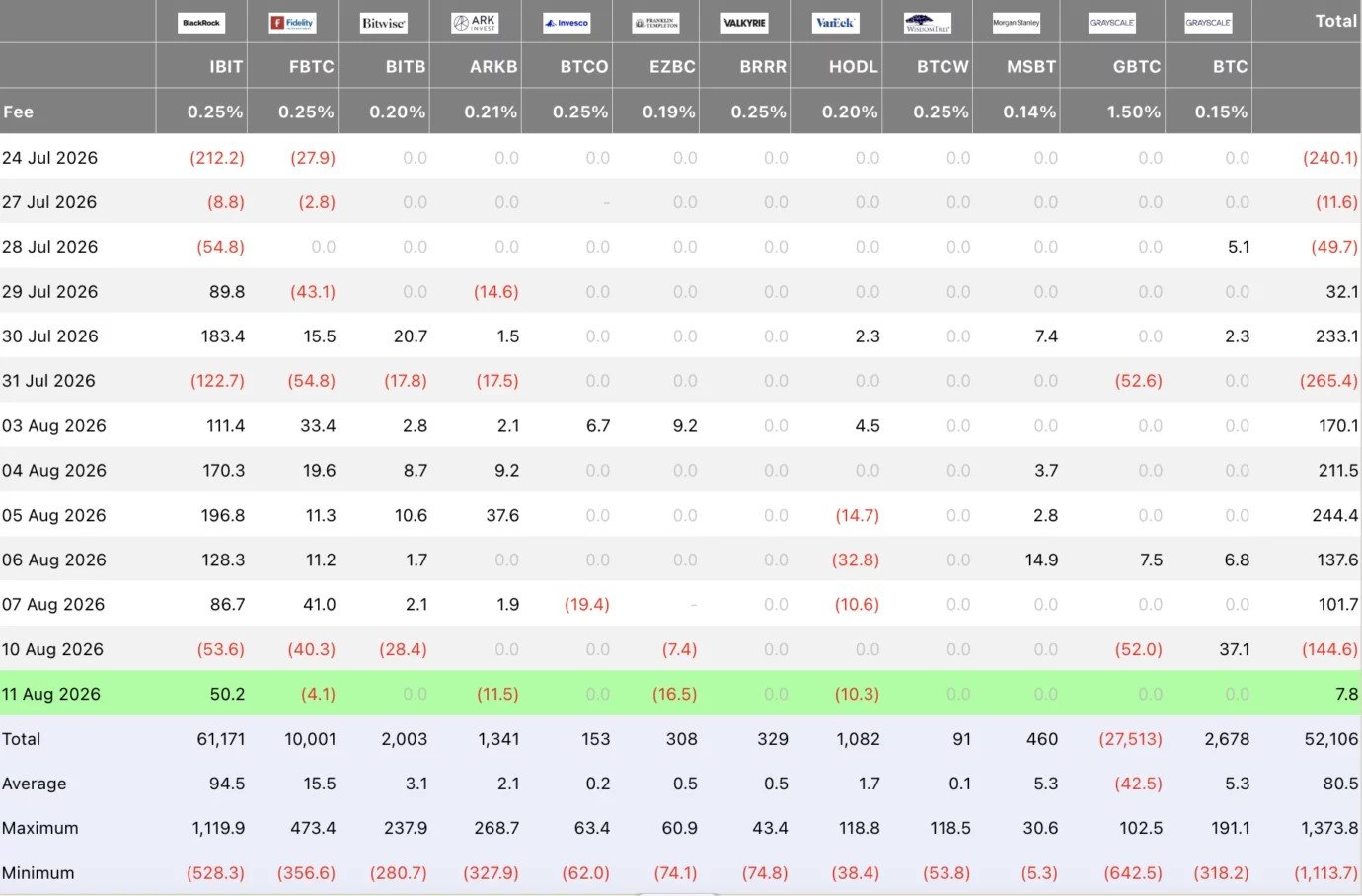
Task: Click the 30 Jul 2026 date
Action: (x=49, y=336)
